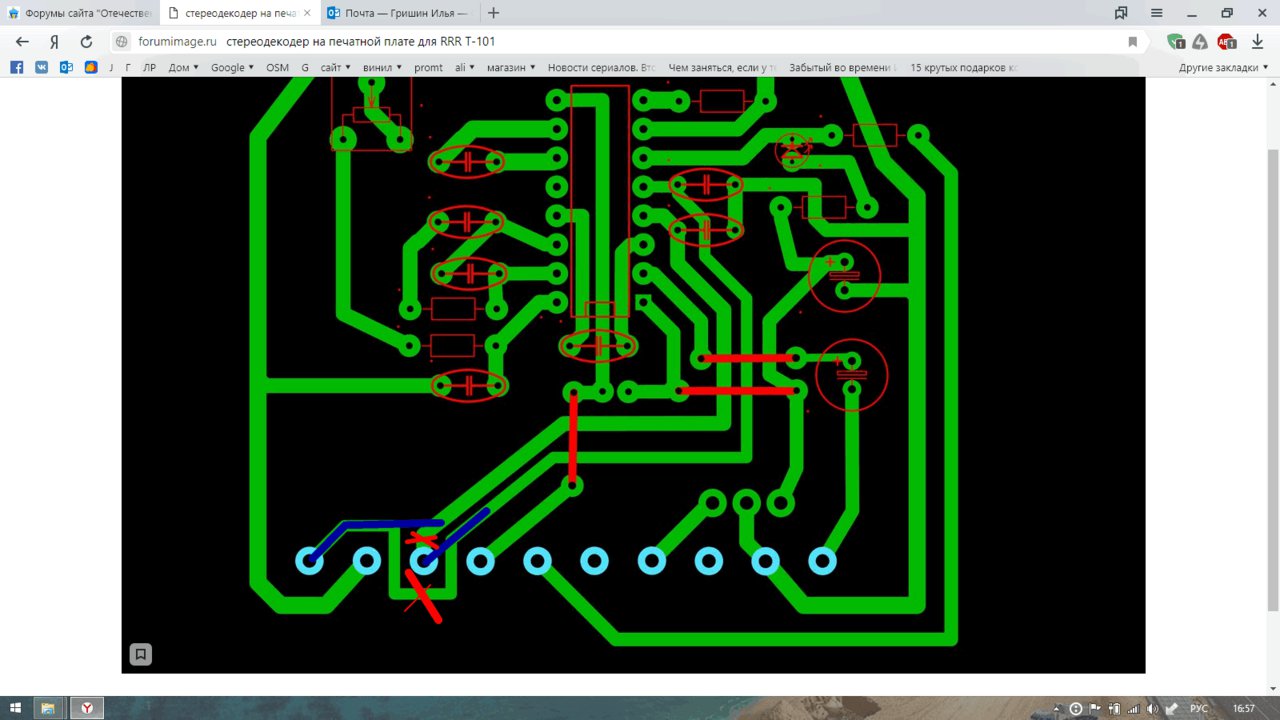
Task: Open the promt bookmark
Action: click(x=428, y=67)
